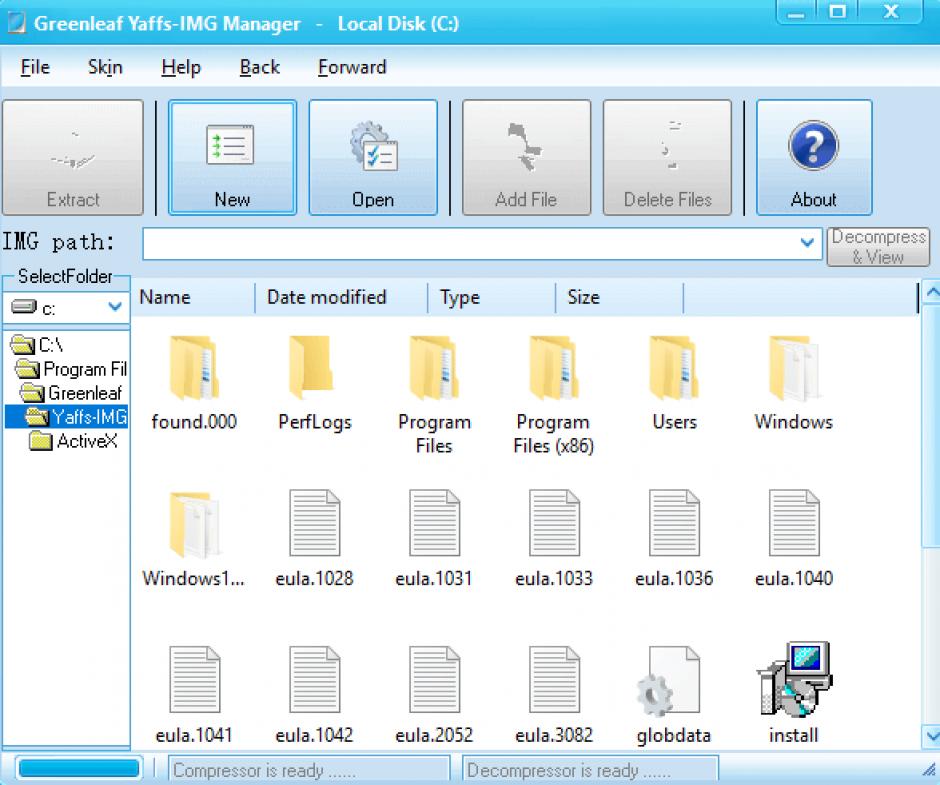Select Greenleaf folder in tree

click(71, 393)
